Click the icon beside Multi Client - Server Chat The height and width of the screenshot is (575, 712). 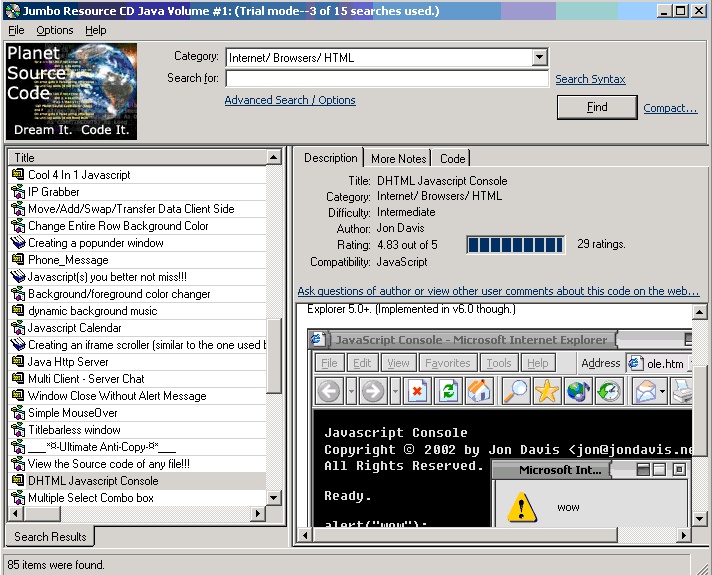(x=18, y=378)
